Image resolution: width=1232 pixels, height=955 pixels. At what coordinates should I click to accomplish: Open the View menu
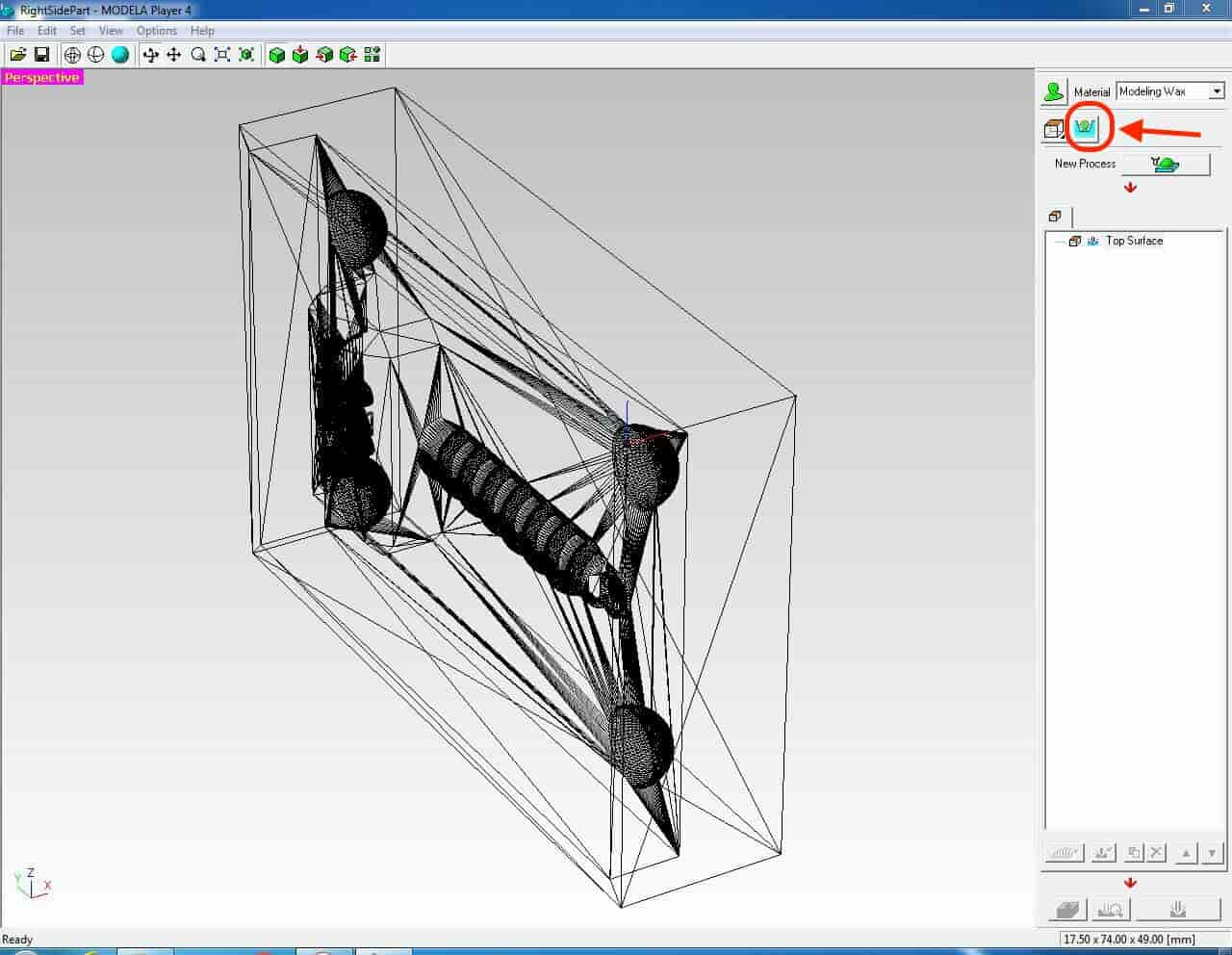111,31
